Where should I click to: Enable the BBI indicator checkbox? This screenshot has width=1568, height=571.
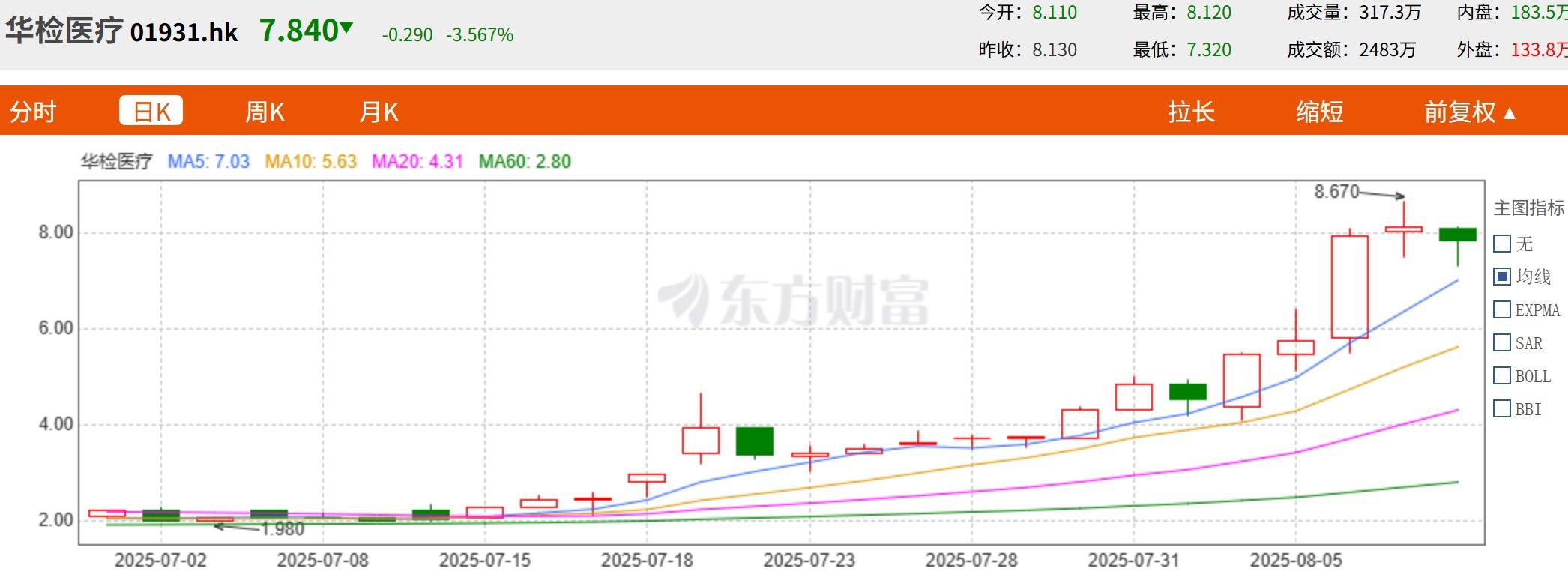coord(1502,408)
